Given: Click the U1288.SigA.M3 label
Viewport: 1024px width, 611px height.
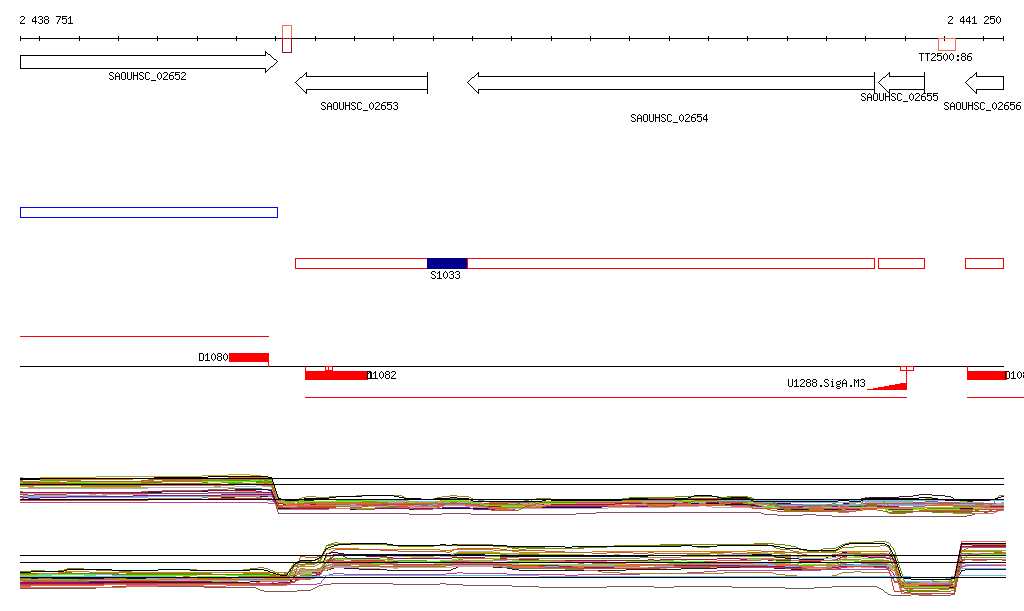Looking at the screenshot, I should (x=826, y=384).
